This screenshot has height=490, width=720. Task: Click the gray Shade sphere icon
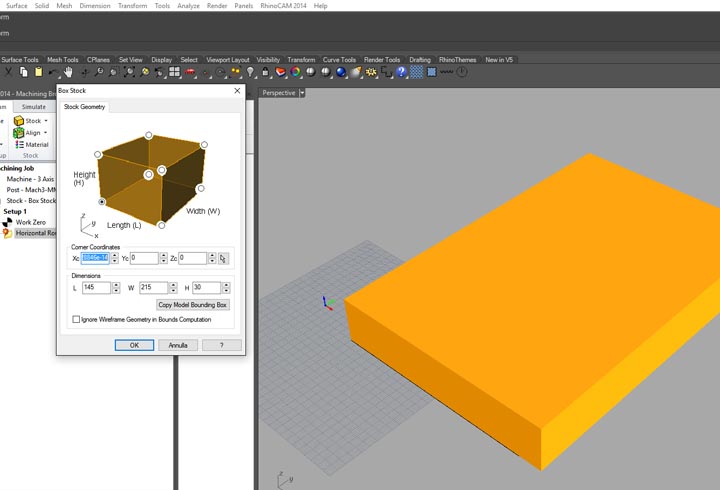coord(310,72)
